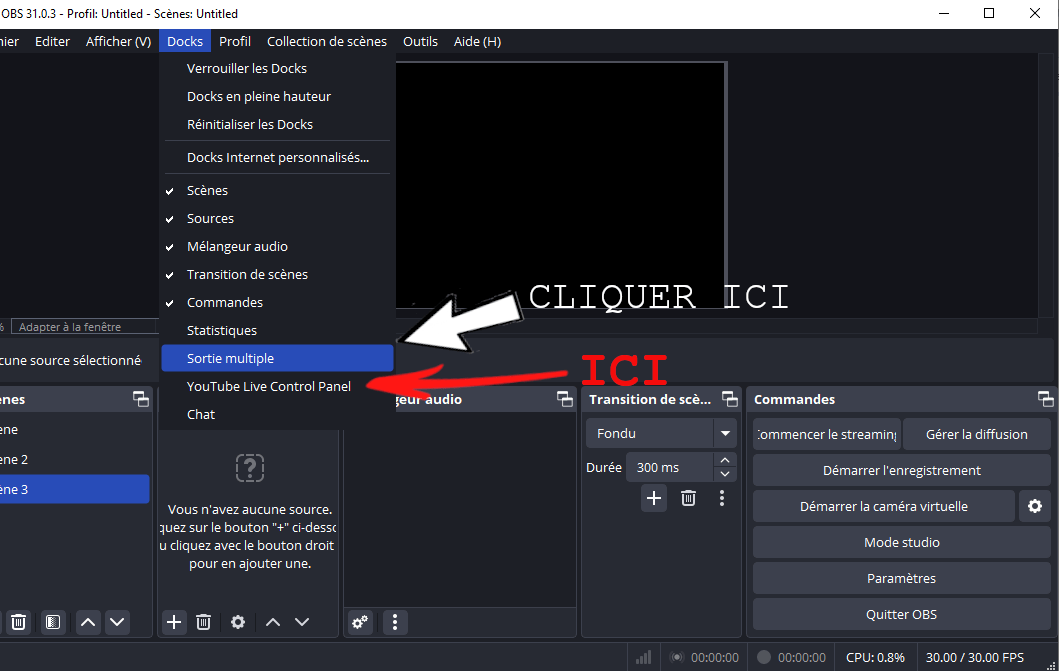
Task: Undock the Commandes panel
Action: point(1044,399)
